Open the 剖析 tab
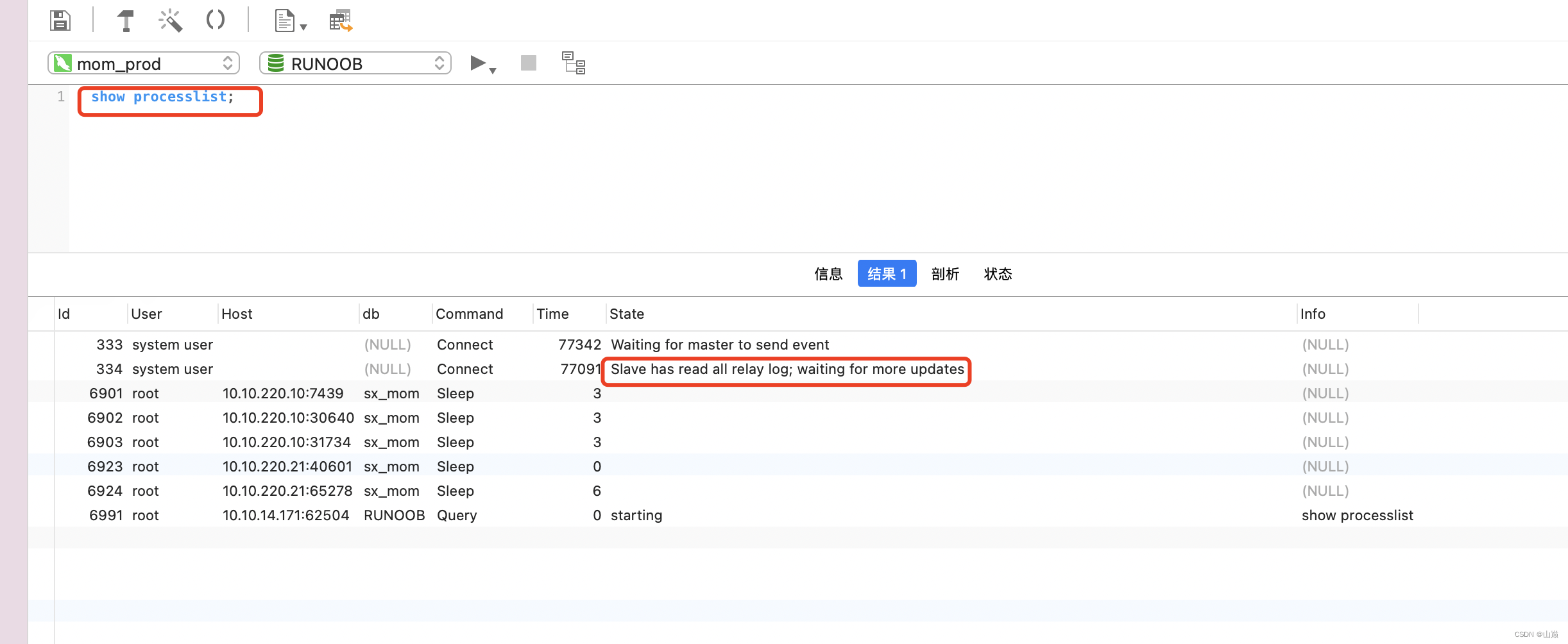Image resolution: width=1568 pixels, height=644 pixels. pyautogui.click(x=945, y=274)
